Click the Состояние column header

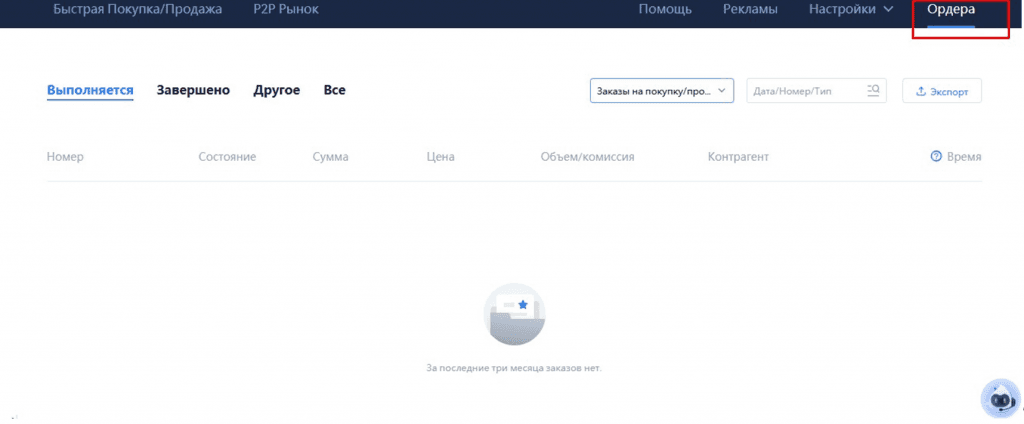click(227, 157)
